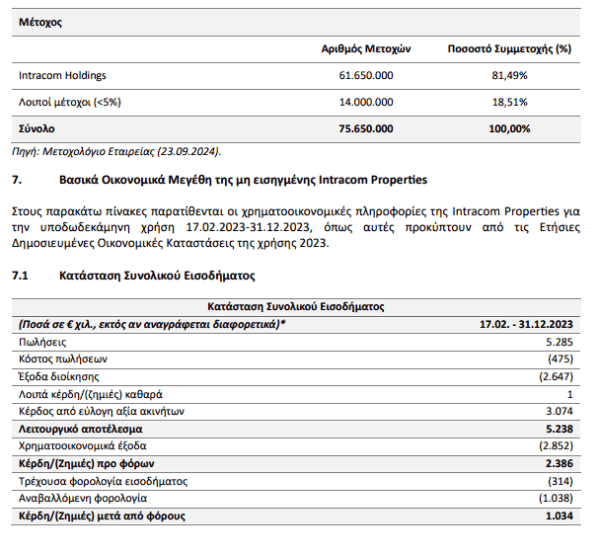
Task: Click the share count 61.650.000
Action: pyautogui.click(x=366, y=75)
